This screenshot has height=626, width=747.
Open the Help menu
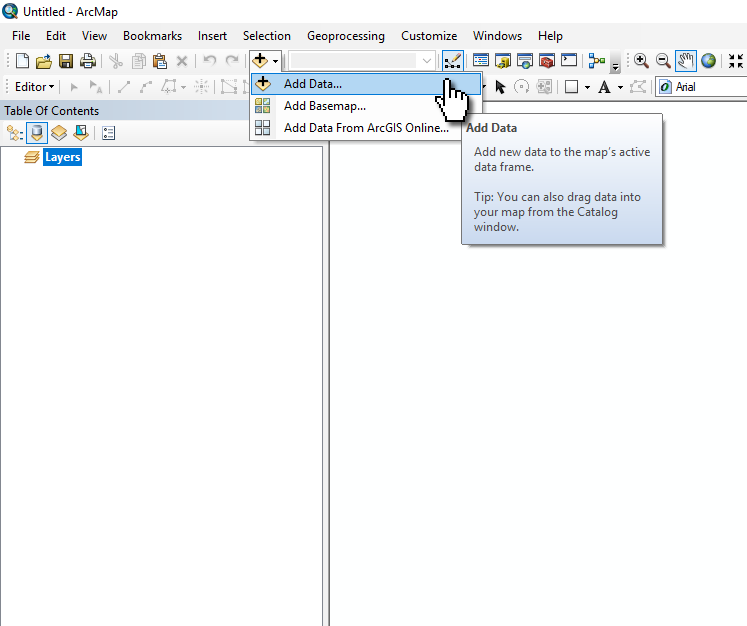(x=550, y=36)
